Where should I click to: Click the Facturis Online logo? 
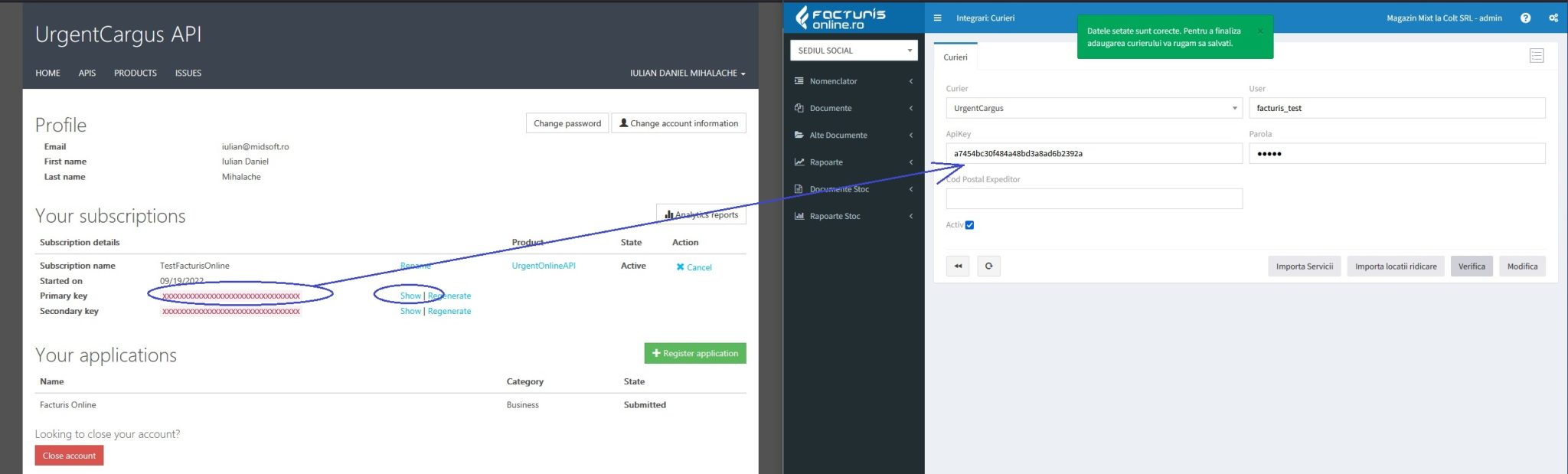[x=841, y=18]
